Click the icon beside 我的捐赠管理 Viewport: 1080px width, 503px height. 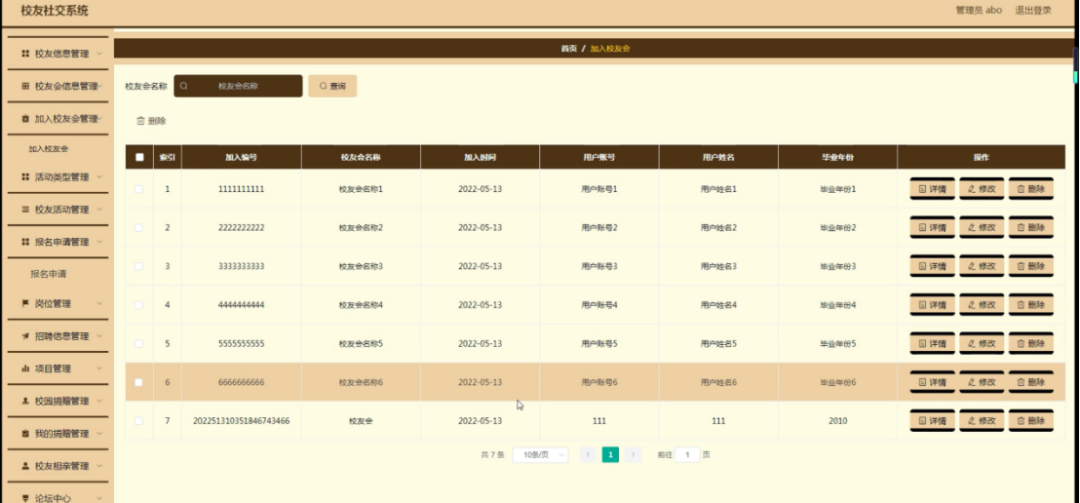(25, 433)
